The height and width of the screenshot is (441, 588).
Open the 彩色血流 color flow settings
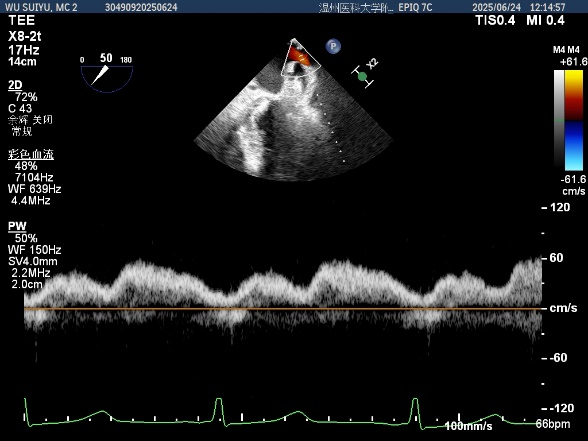[x=31, y=154]
